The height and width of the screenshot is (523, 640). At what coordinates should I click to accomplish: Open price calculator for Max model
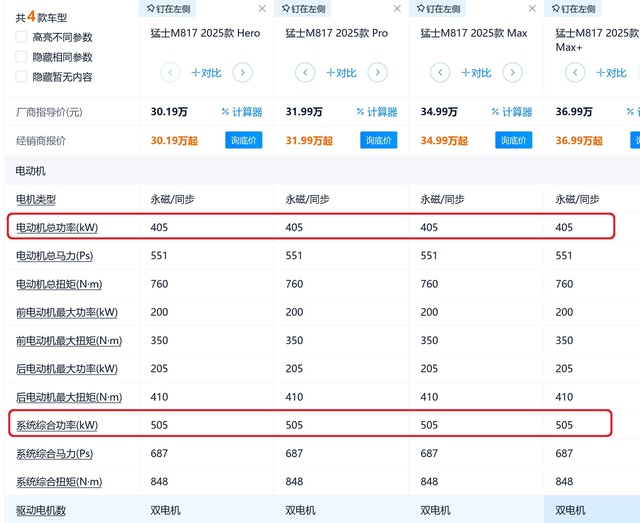(512, 112)
